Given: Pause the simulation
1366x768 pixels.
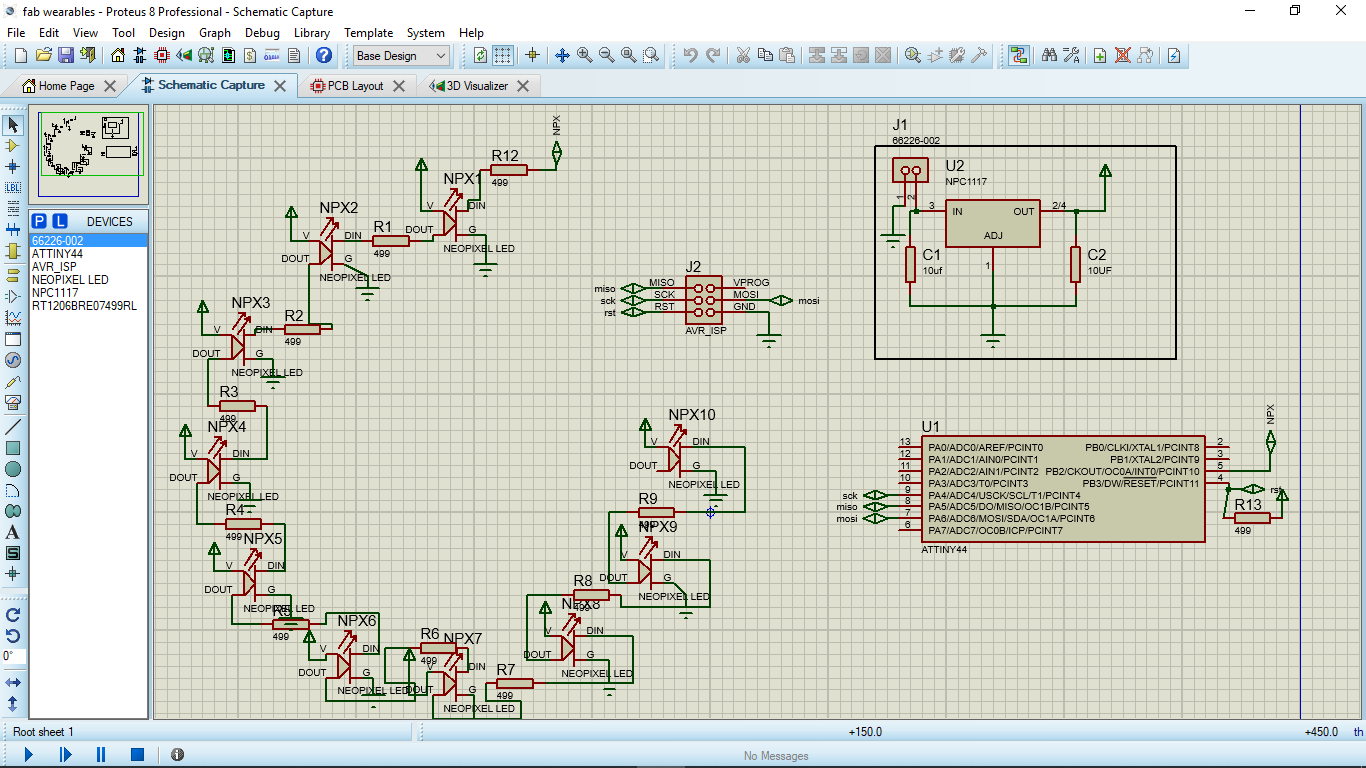Looking at the screenshot, I should click(x=101, y=755).
